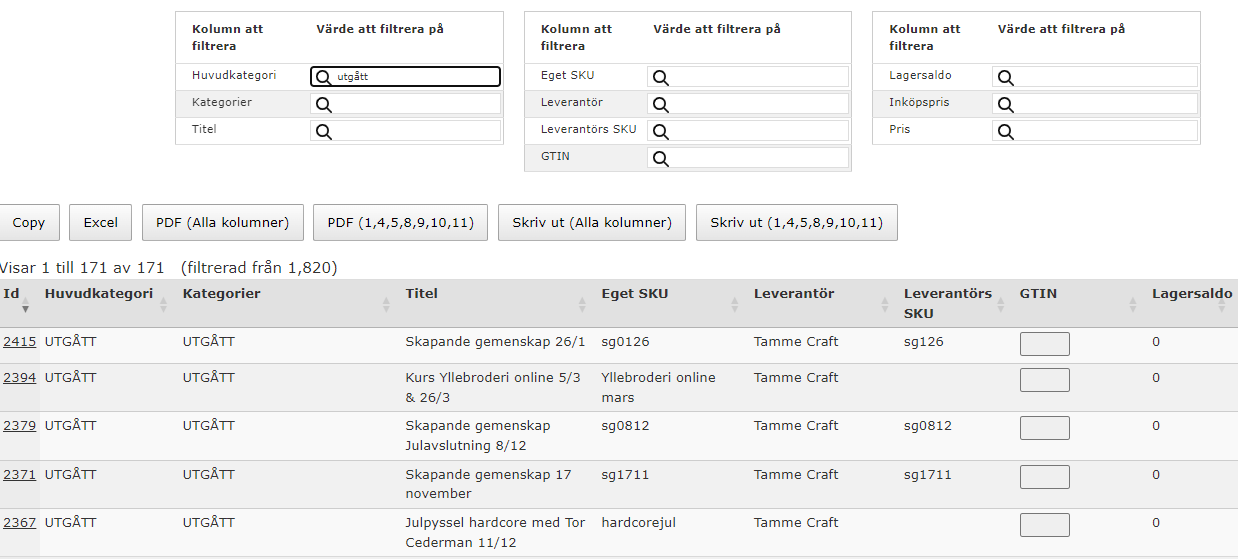Click the Inköpspris filter magnifier icon
Image resolution: width=1238 pixels, height=559 pixels.
coord(1005,104)
